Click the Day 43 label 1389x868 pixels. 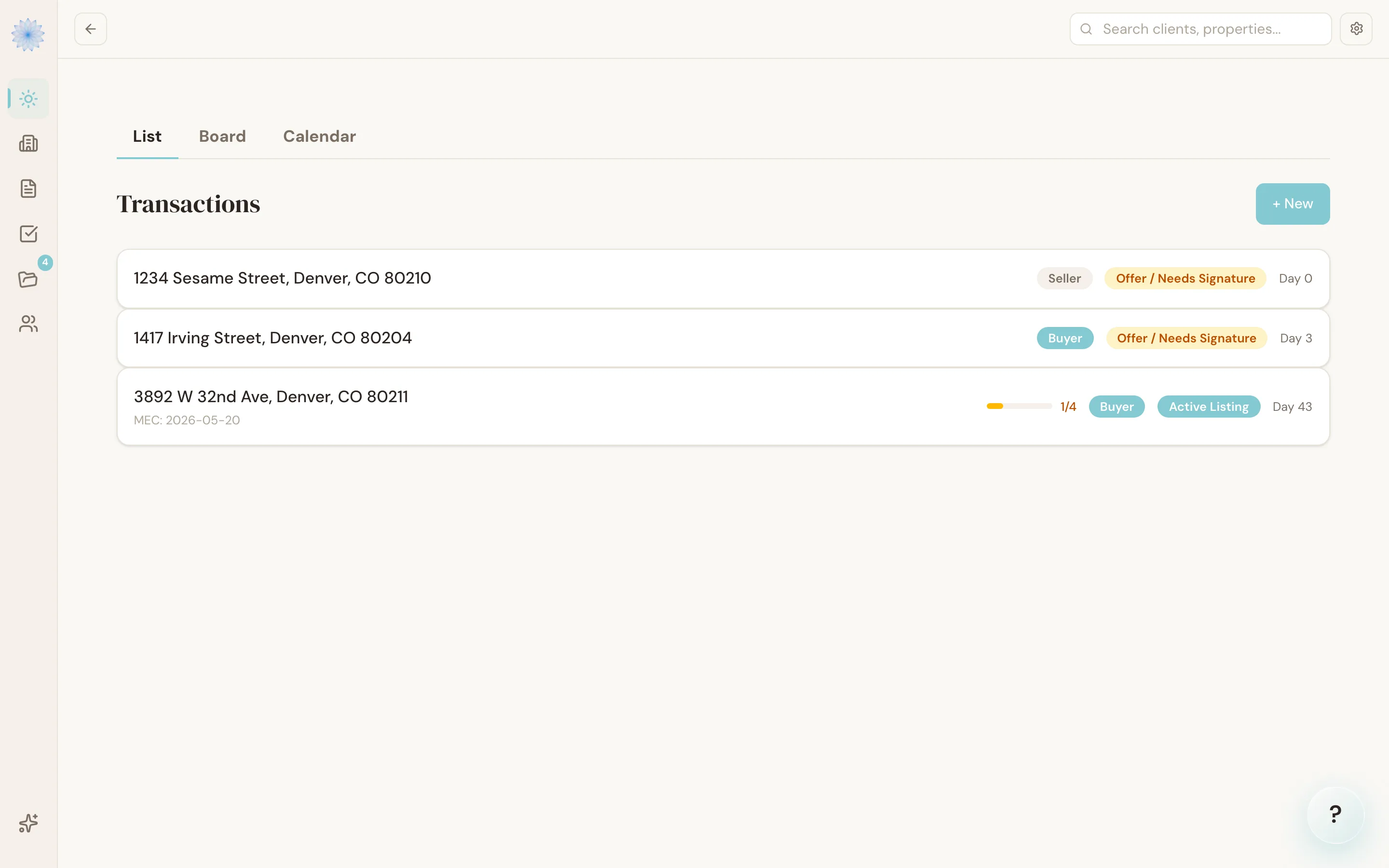[x=1292, y=407]
